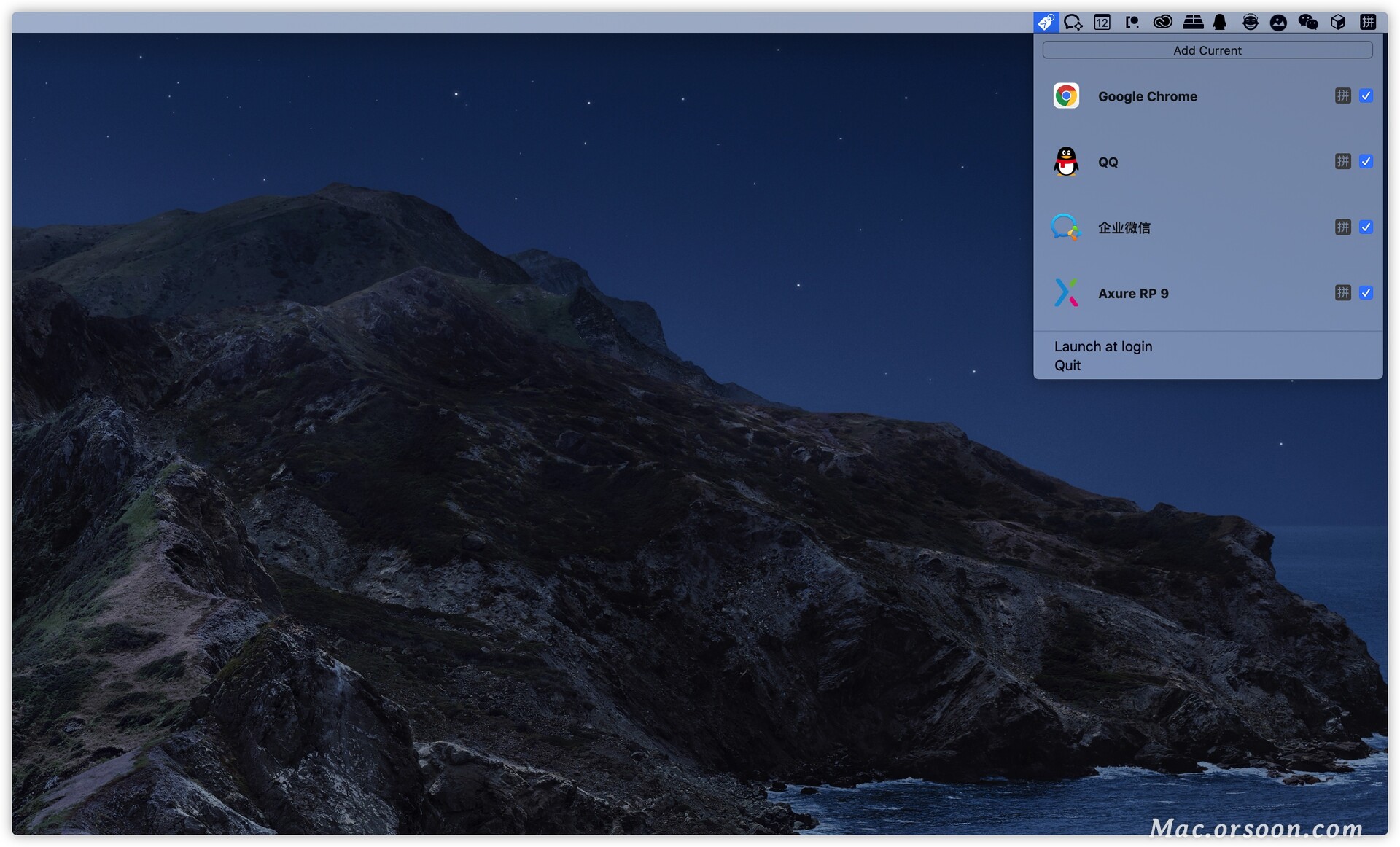Click the Creative Cloud menu bar icon
Screen dimensions: 1400x847
(1162, 22)
